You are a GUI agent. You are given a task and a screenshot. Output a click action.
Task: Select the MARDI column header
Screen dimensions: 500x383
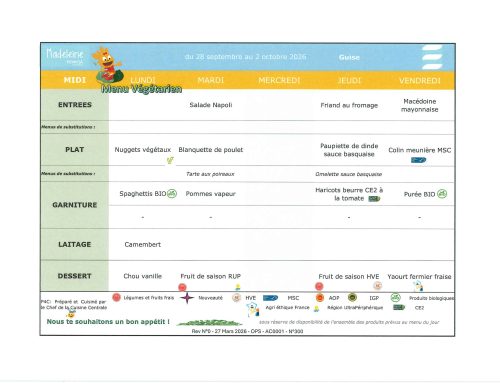211,80
